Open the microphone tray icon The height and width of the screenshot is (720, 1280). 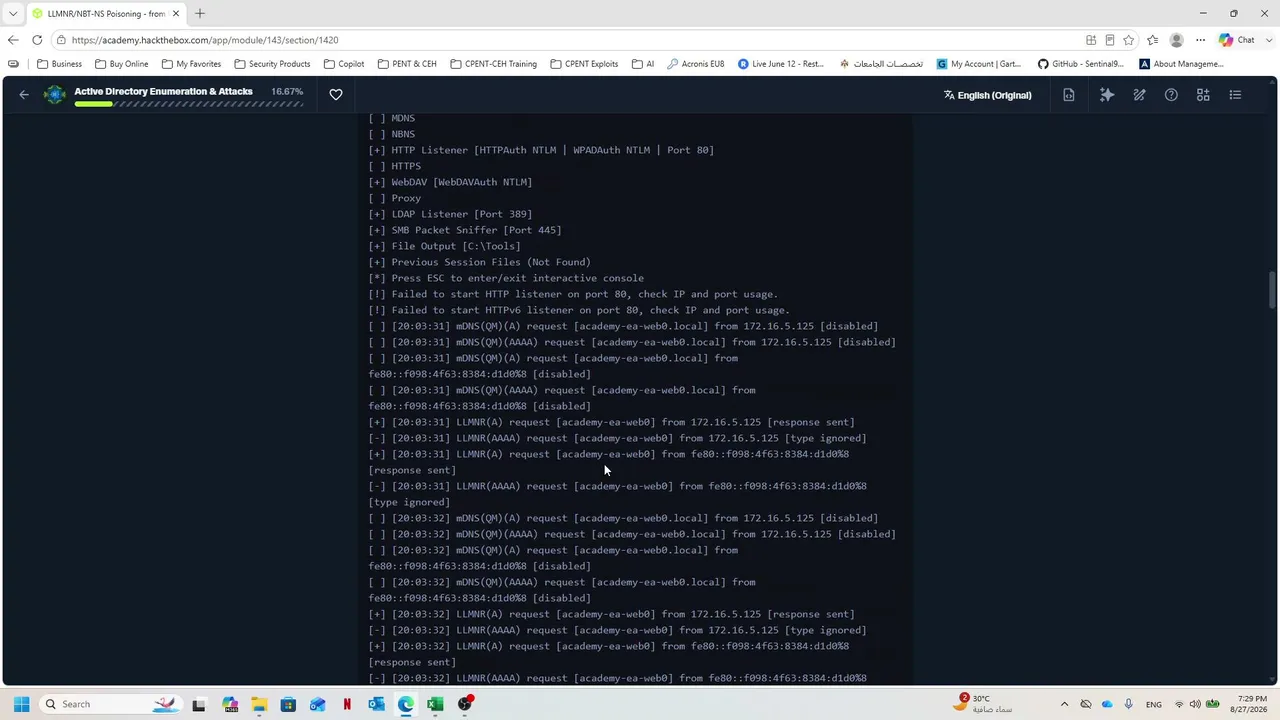pos(1129,704)
